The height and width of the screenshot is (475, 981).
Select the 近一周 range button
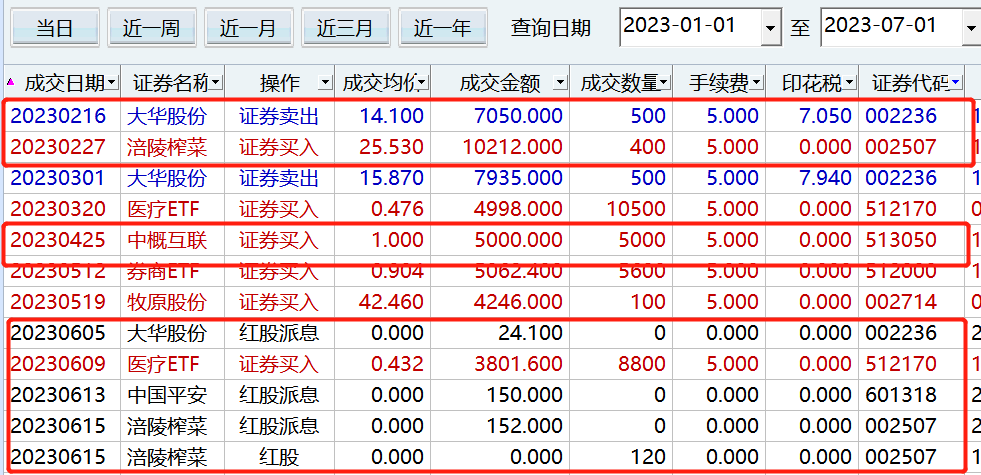click(152, 28)
